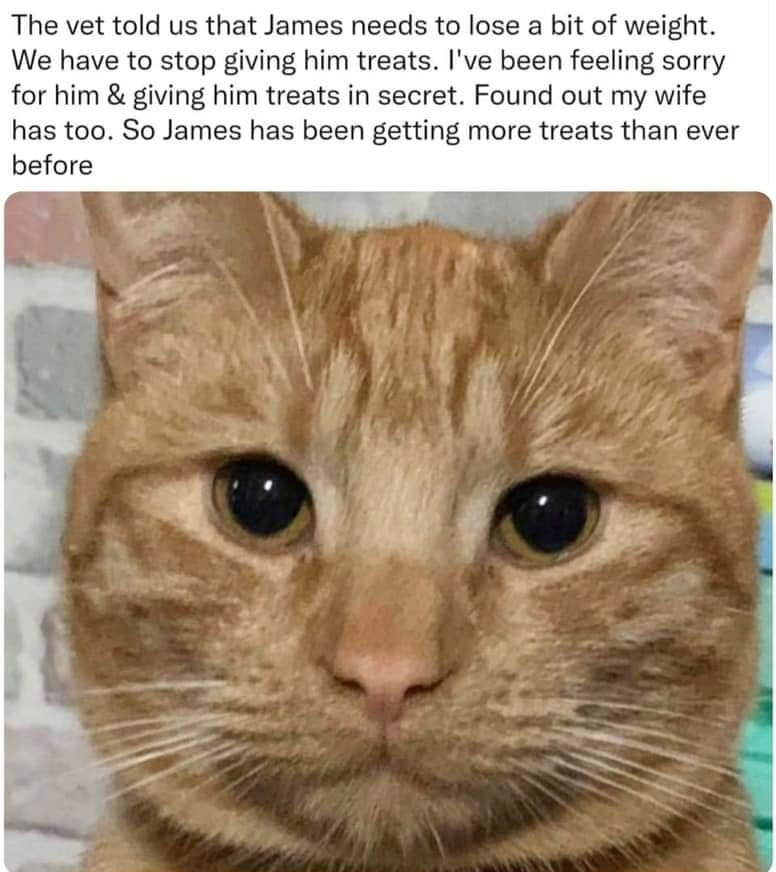Click the gray brick wall behind the cat
776x872 pixels.
coord(45,445)
